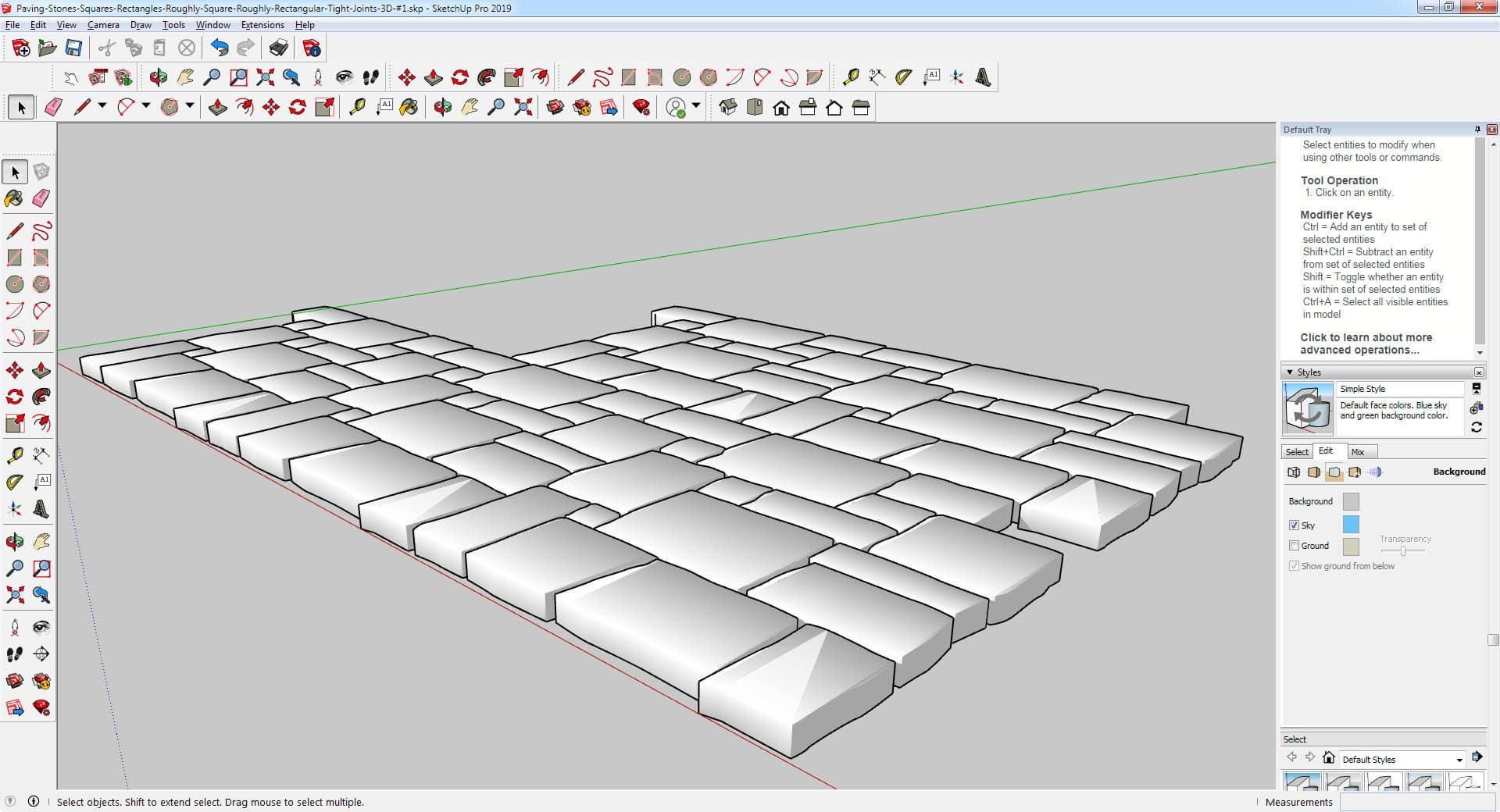Enable the Ground checkbox

(1294, 546)
